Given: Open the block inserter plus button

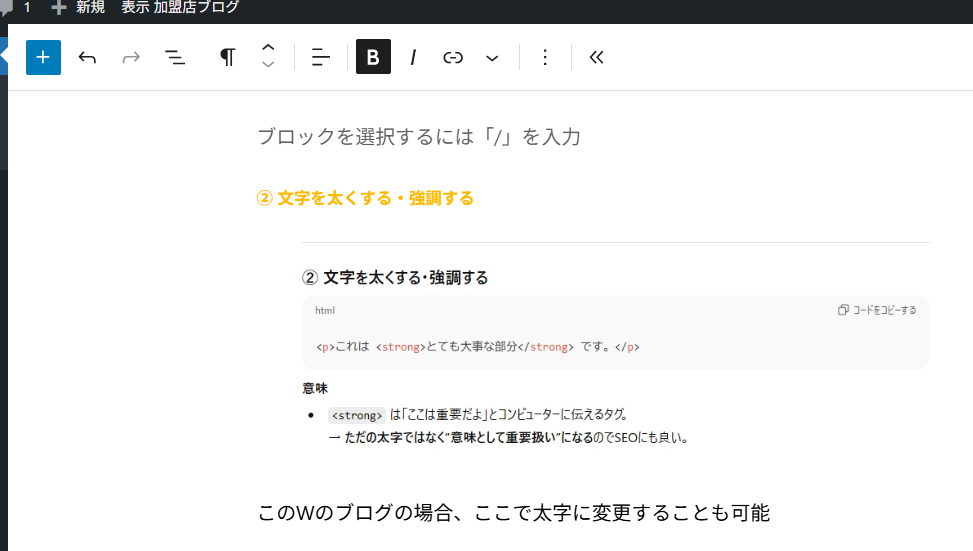Looking at the screenshot, I should 43,58.
